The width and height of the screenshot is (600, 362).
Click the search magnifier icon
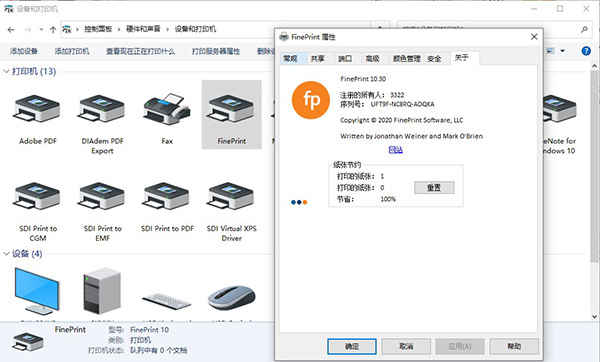click(584, 29)
